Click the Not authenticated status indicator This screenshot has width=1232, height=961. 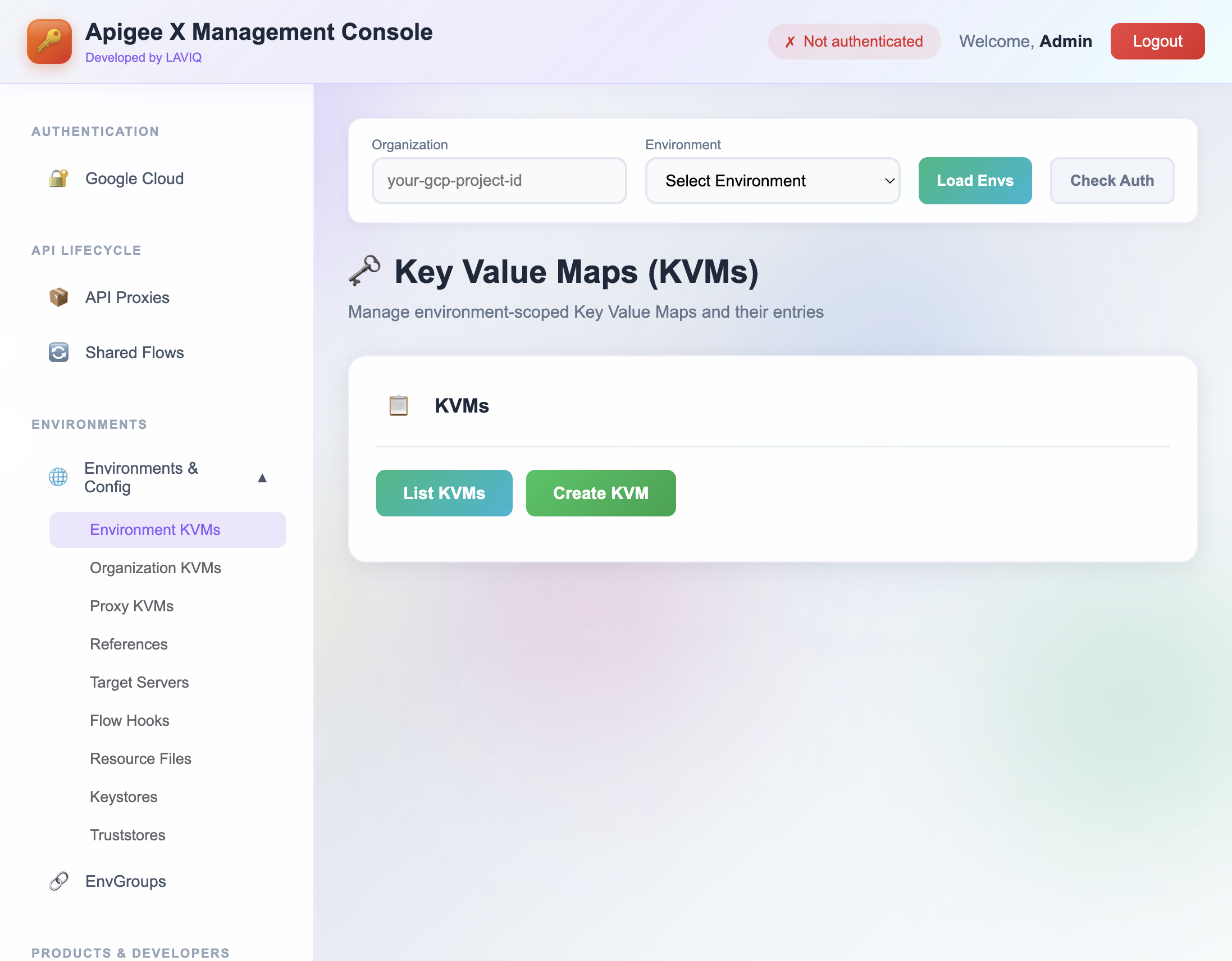pos(854,41)
